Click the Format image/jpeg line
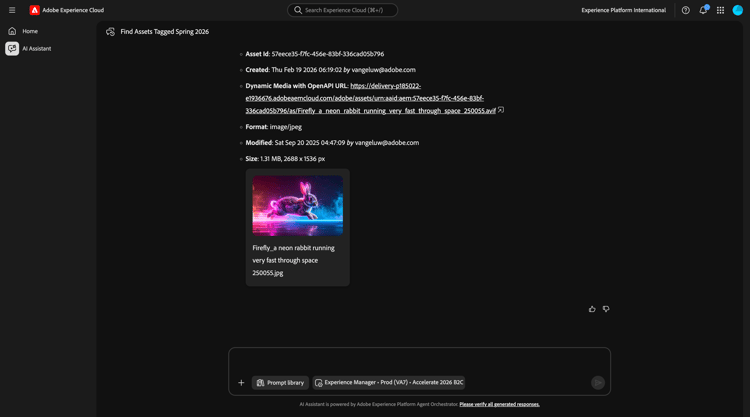Viewport: 750px width, 417px height. point(274,127)
